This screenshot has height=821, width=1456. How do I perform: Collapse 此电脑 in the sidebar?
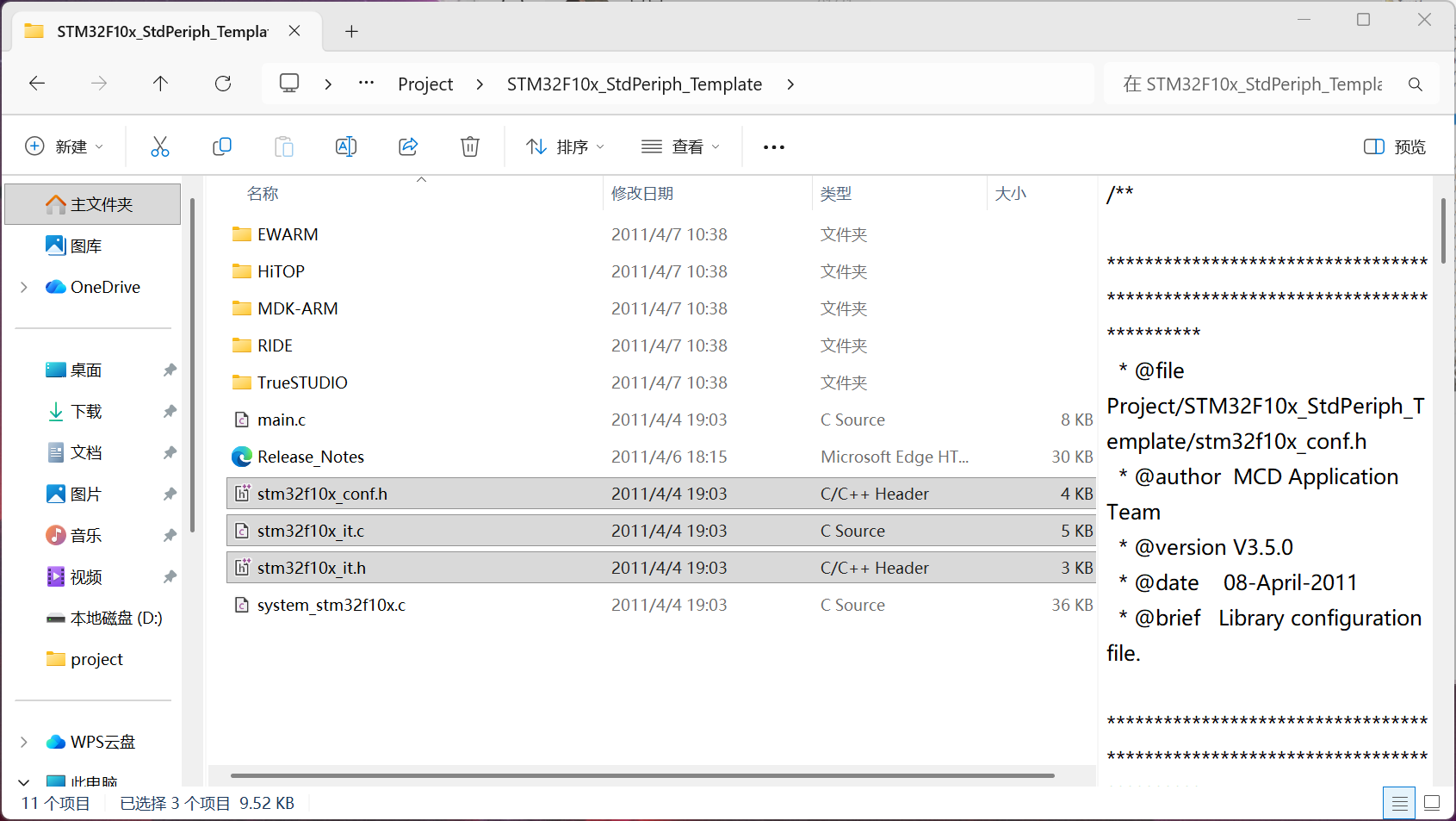[x=24, y=782]
